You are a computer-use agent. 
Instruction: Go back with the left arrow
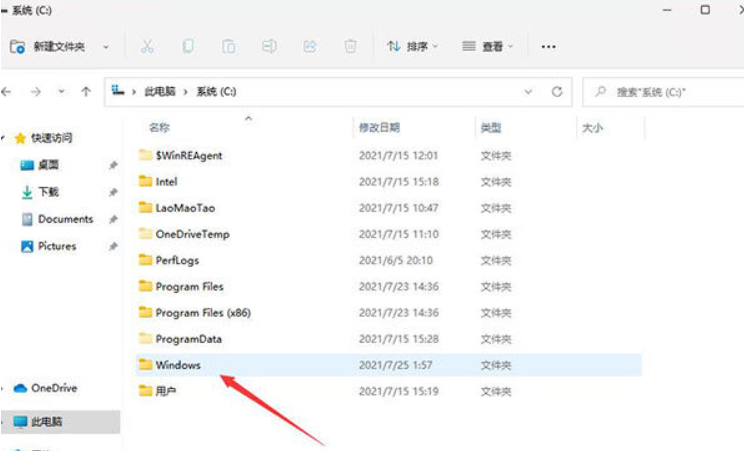point(6,92)
